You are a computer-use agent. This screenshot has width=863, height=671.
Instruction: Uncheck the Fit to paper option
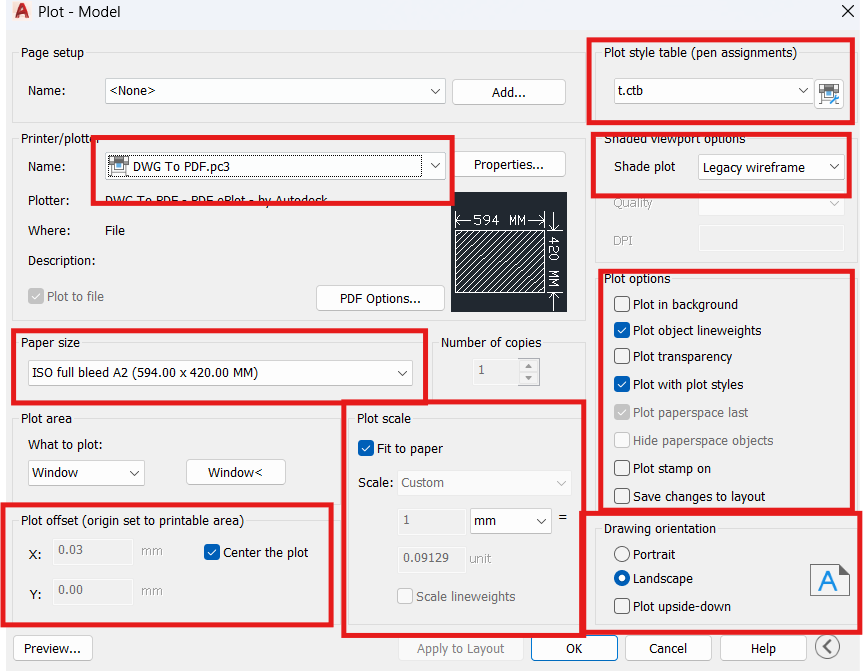[366, 448]
